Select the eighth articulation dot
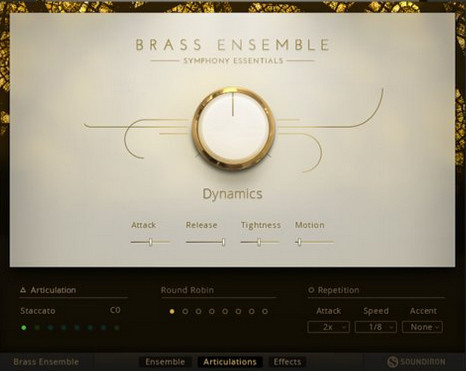 pos(117,328)
